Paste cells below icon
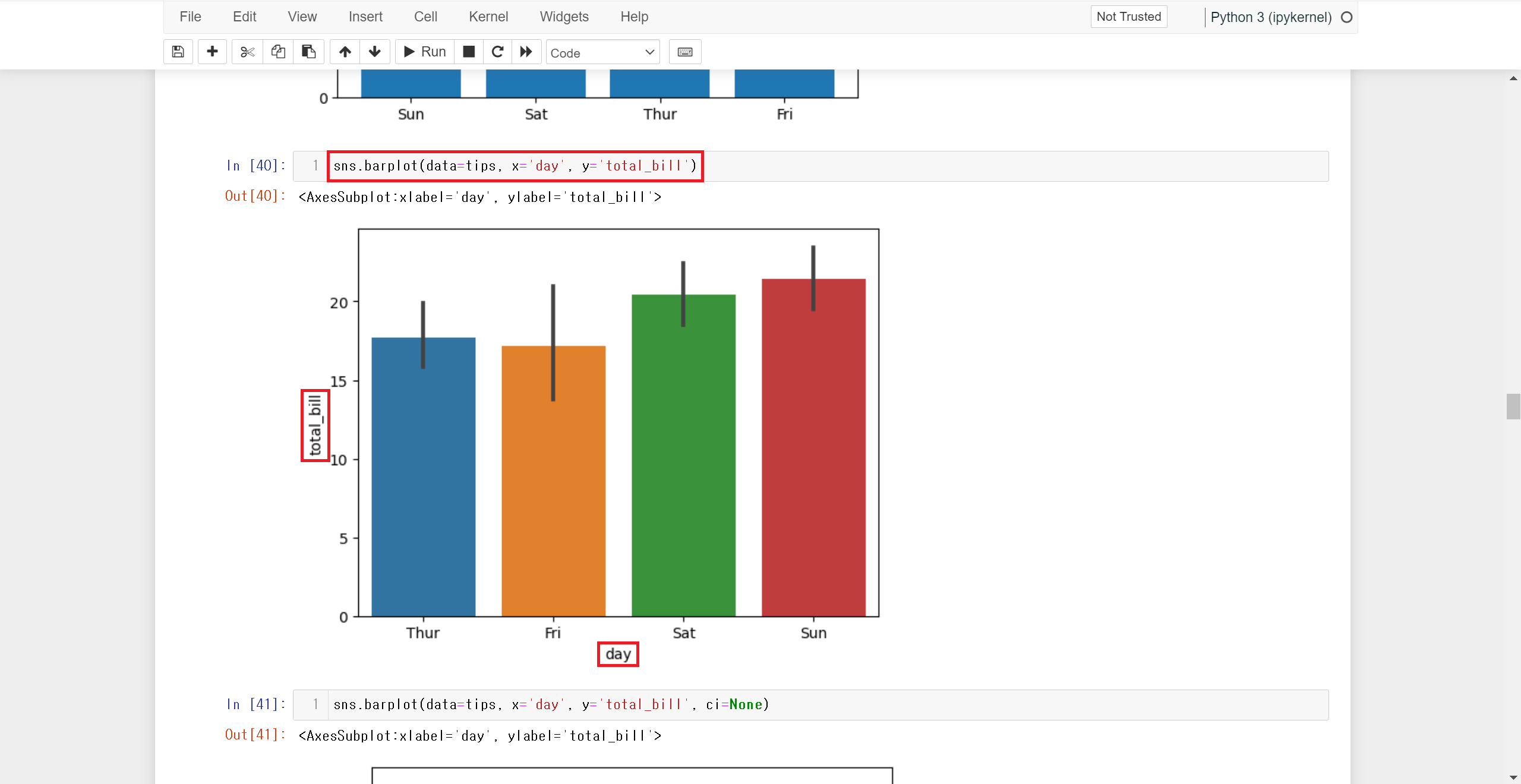This screenshot has width=1521, height=784. coord(308,52)
